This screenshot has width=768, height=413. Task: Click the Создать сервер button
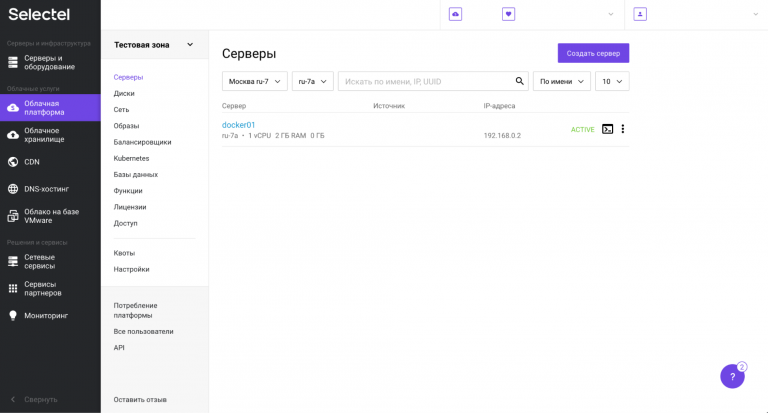coord(593,53)
